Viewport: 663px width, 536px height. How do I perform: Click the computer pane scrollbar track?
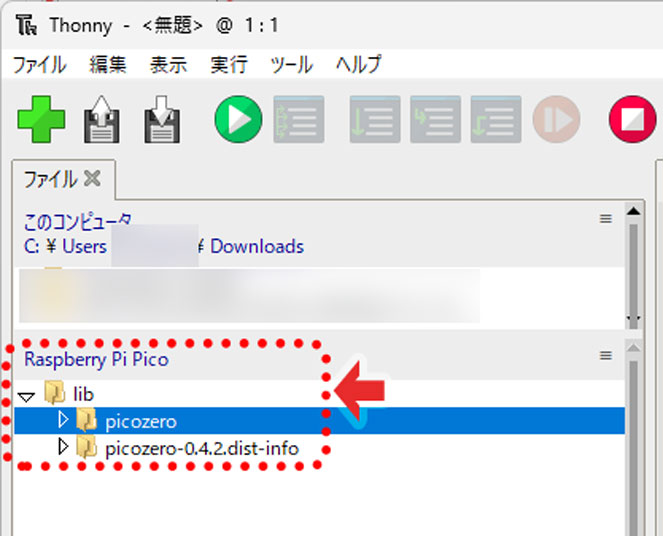click(633, 275)
